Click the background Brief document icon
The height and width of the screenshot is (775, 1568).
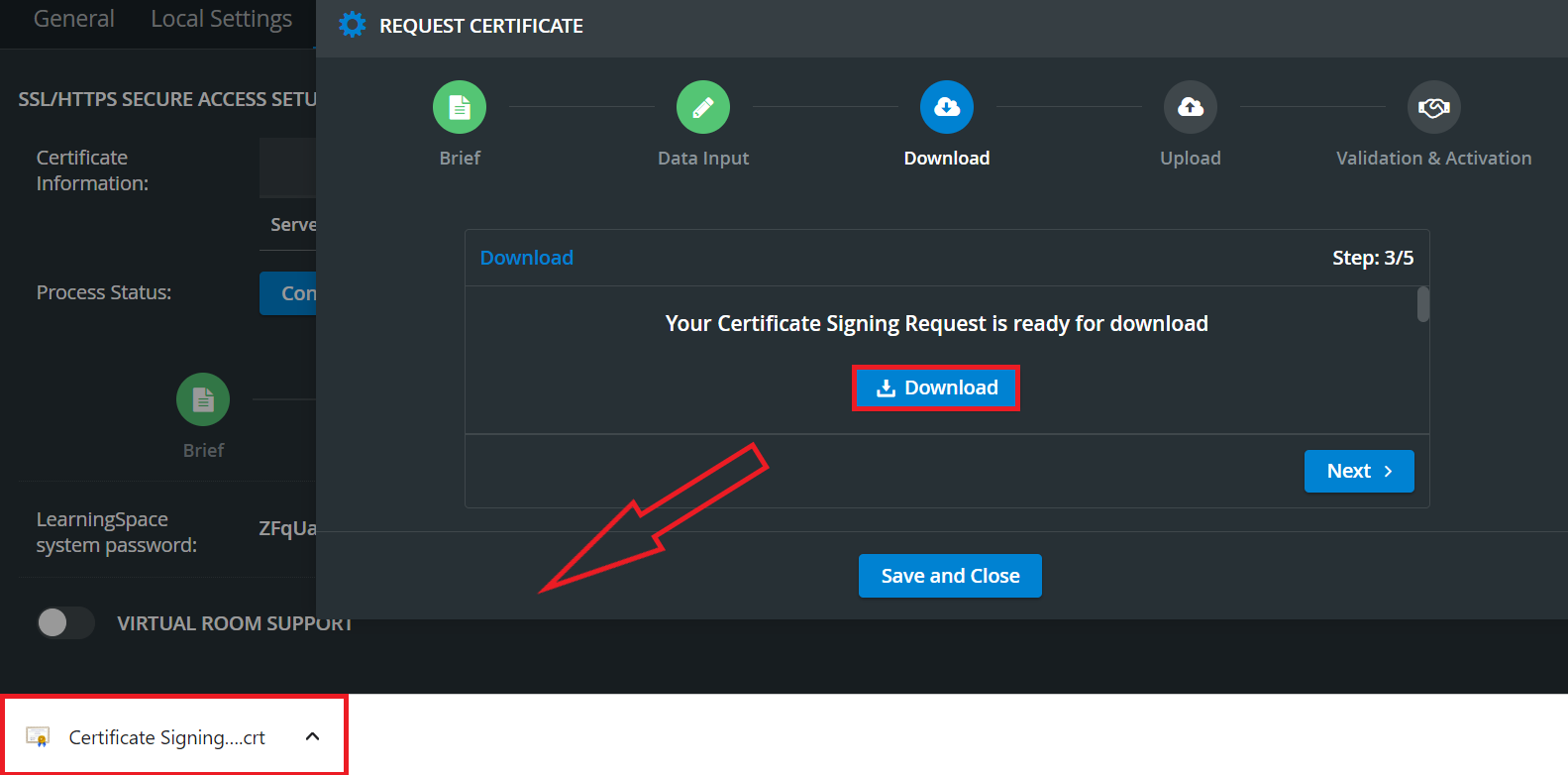click(x=203, y=399)
